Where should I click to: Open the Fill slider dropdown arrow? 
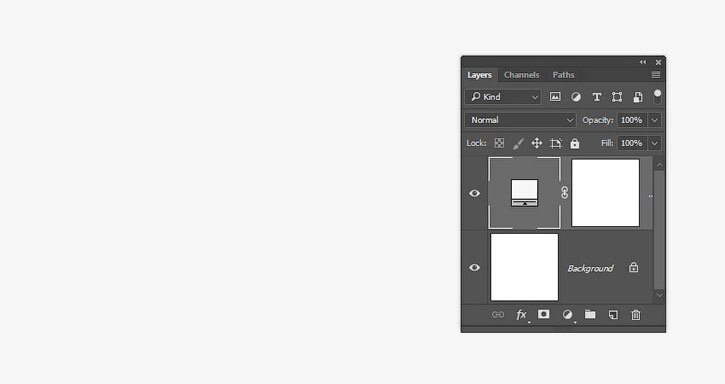tap(655, 143)
